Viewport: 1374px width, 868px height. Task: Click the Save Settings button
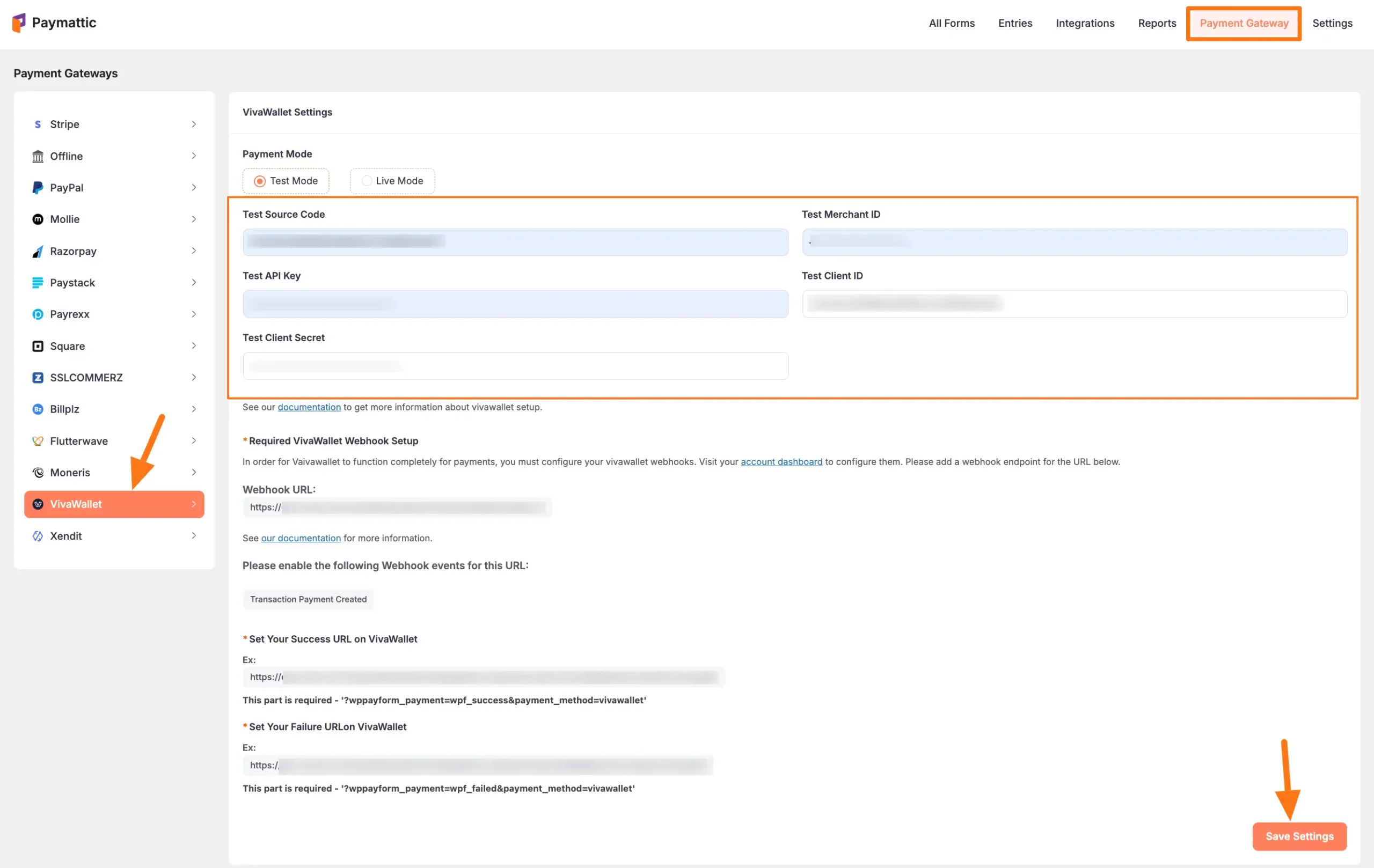tap(1299, 836)
